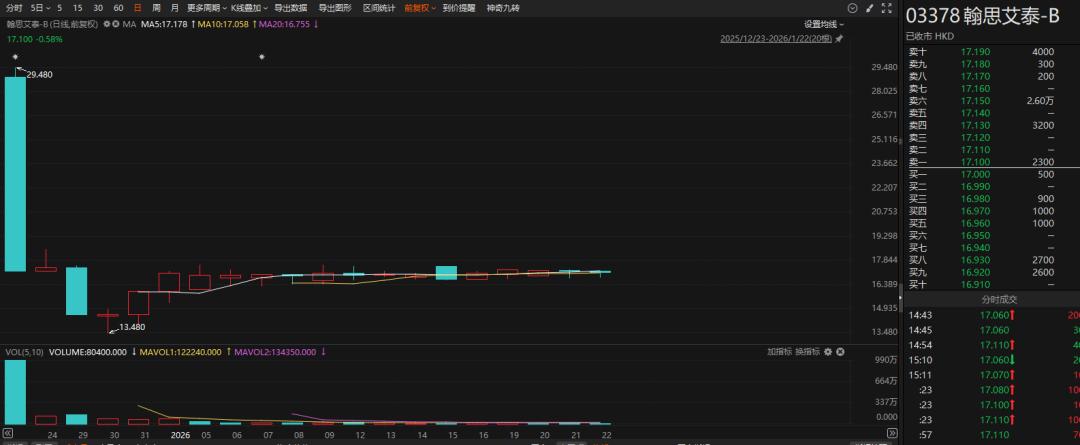Click the event marker dot near 07 column
The height and width of the screenshot is (445, 1080).
point(262,56)
